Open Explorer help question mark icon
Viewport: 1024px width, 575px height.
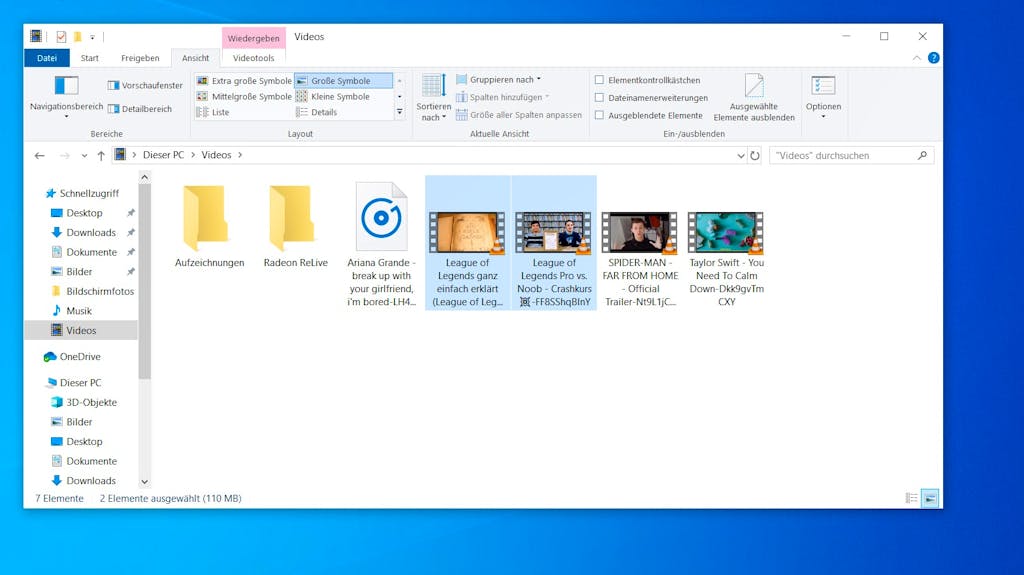933,58
